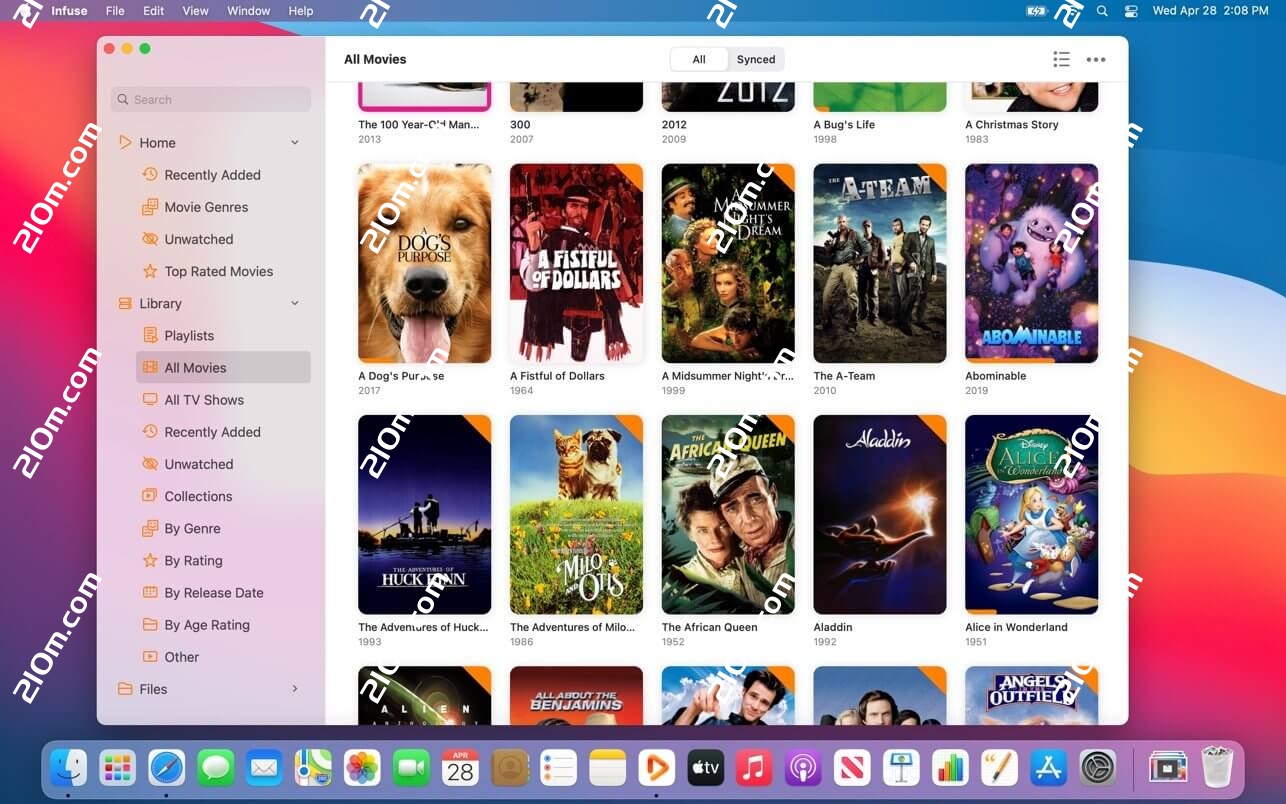Open Playlists from the sidebar
The width and height of the screenshot is (1286, 804).
[x=188, y=335]
